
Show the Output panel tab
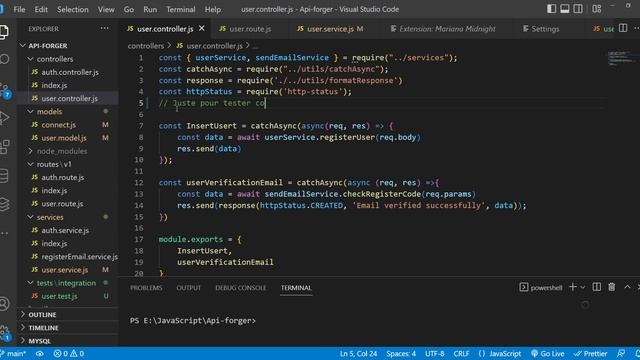point(189,288)
